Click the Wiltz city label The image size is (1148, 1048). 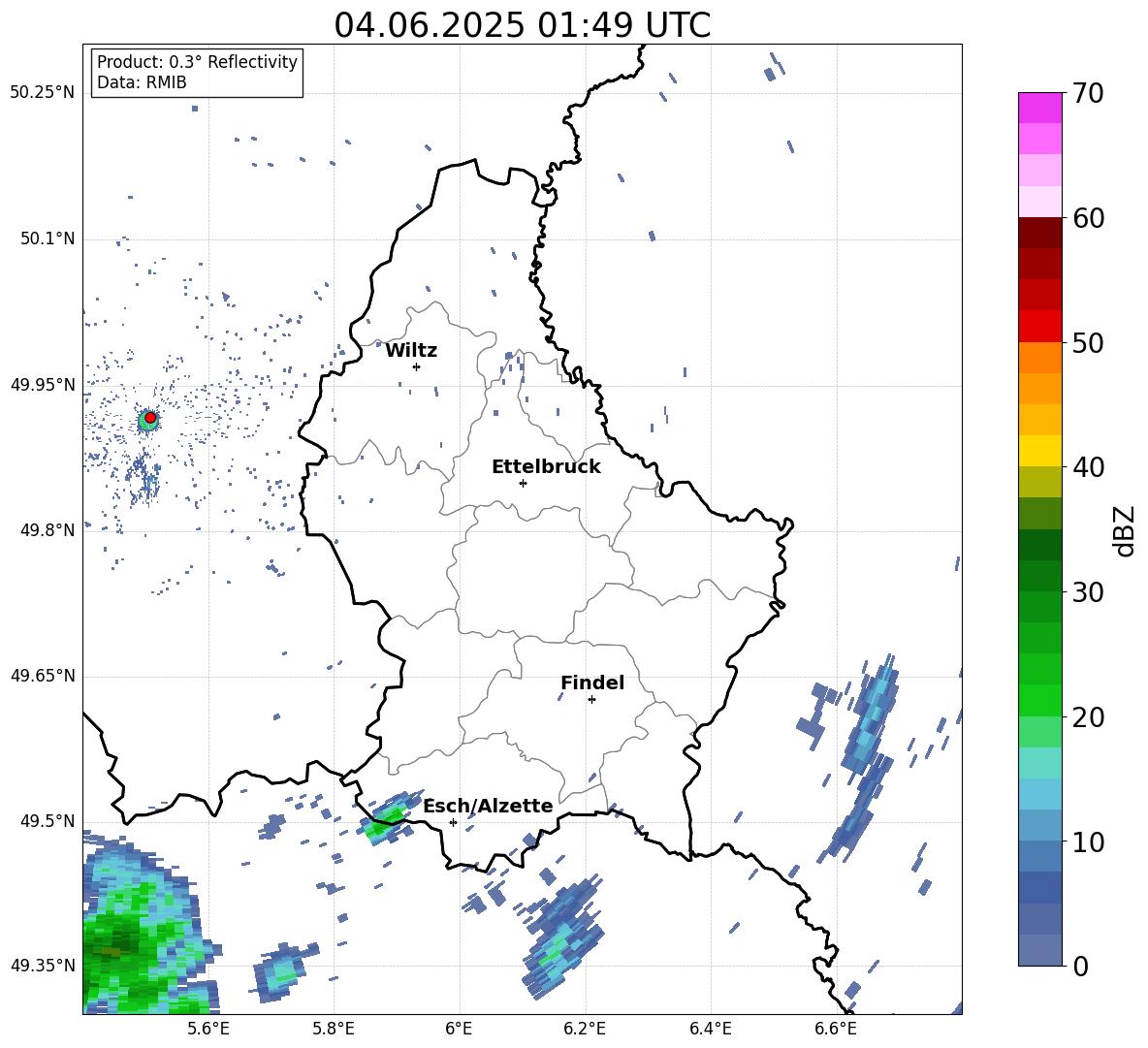[411, 351]
